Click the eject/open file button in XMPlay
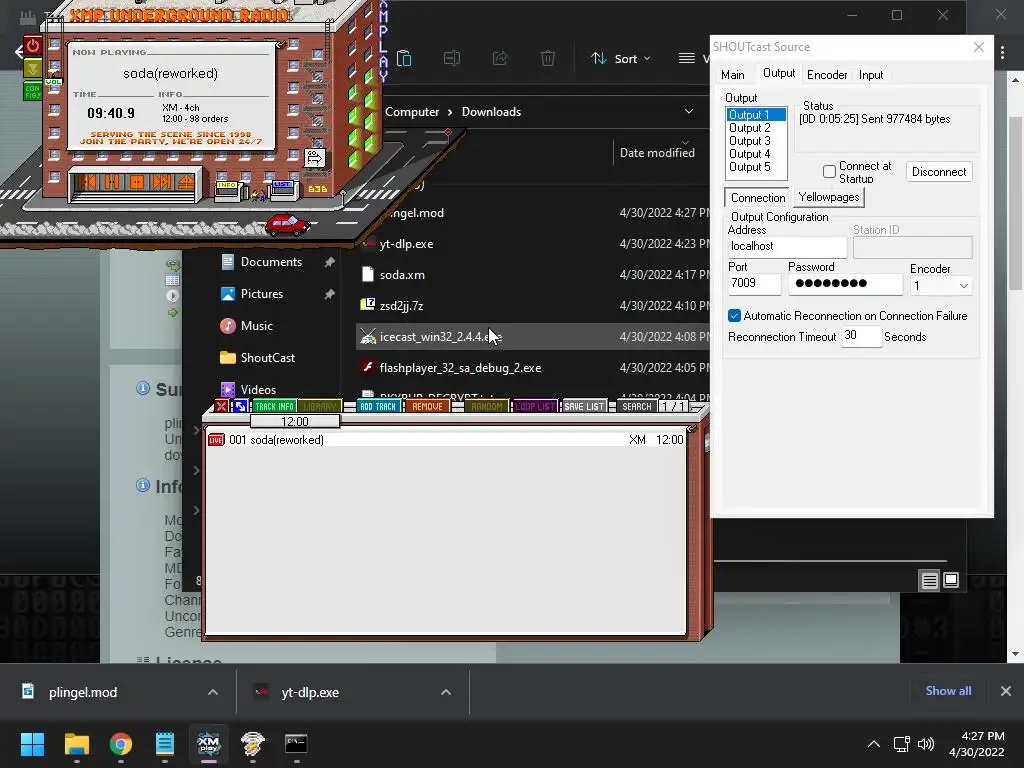The height and width of the screenshot is (768, 1024). (x=185, y=182)
